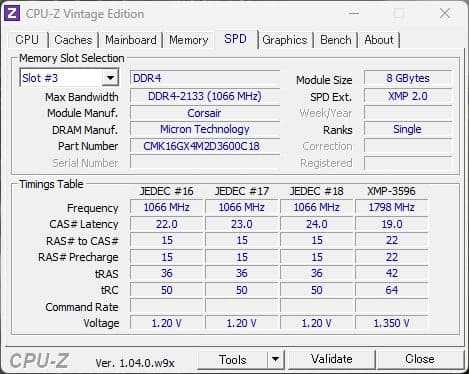Click the Single ranks value

point(408,129)
